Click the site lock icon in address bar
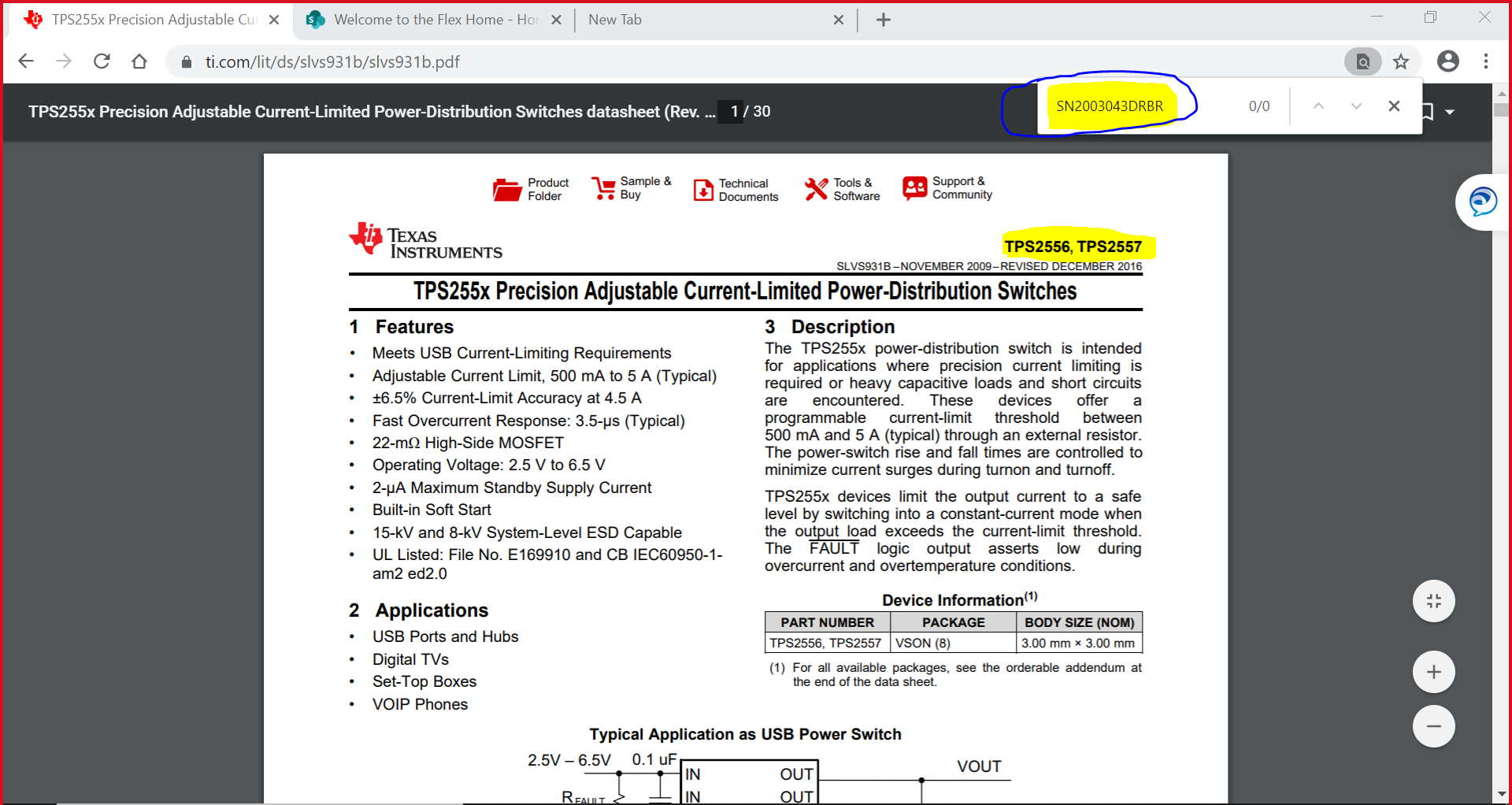The height and width of the screenshot is (805, 1512). pos(187,62)
